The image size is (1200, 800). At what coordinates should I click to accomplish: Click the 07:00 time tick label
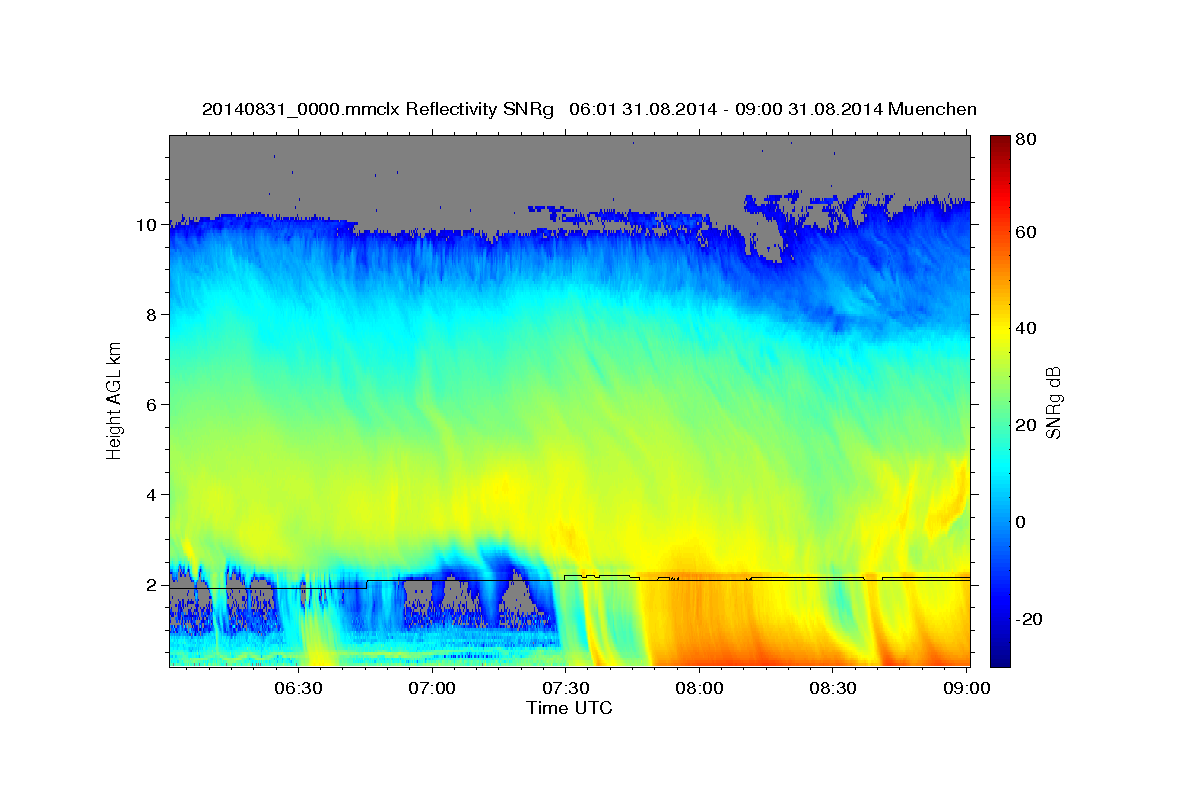pyautogui.click(x=432, y=688)
